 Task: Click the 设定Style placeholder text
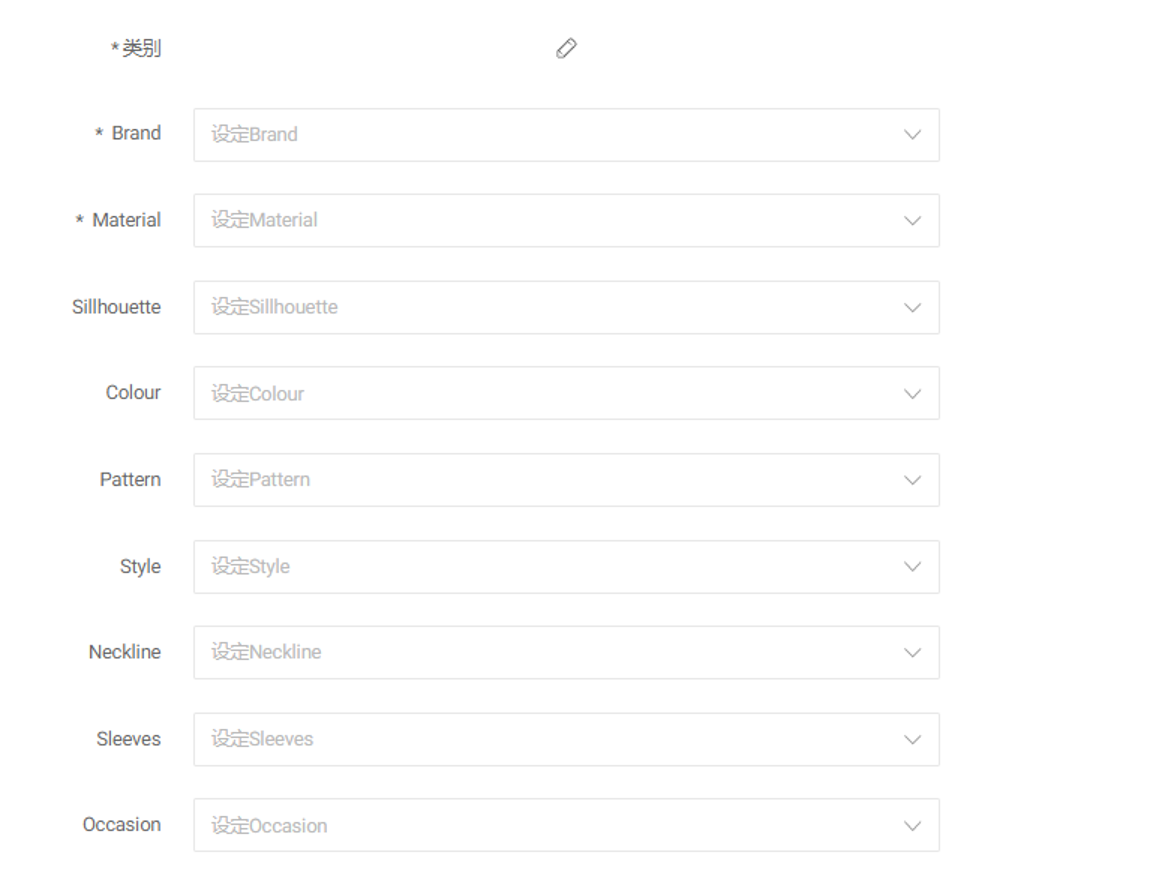(250, 566)
